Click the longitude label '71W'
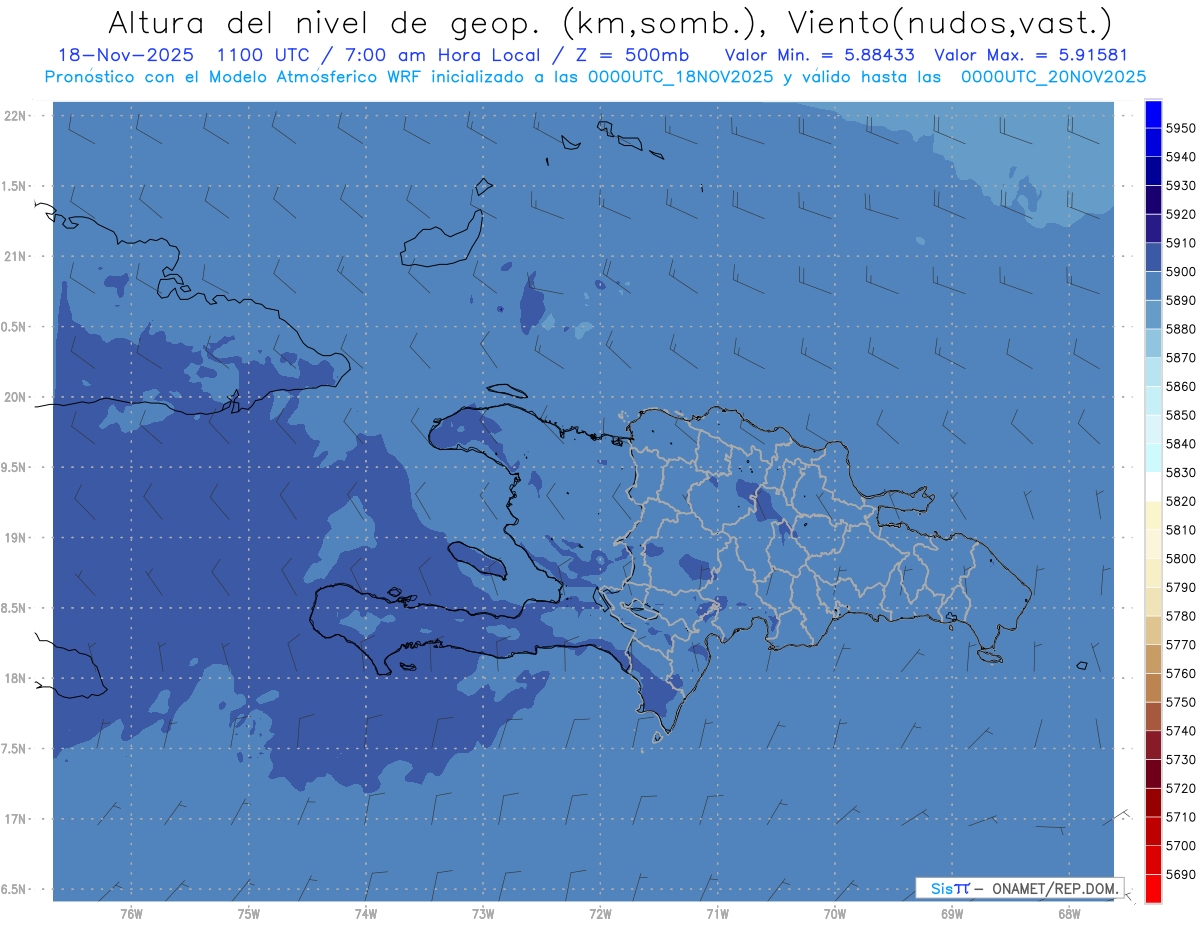The width and height of the screenshot is (1200, 927). [717, 914]
